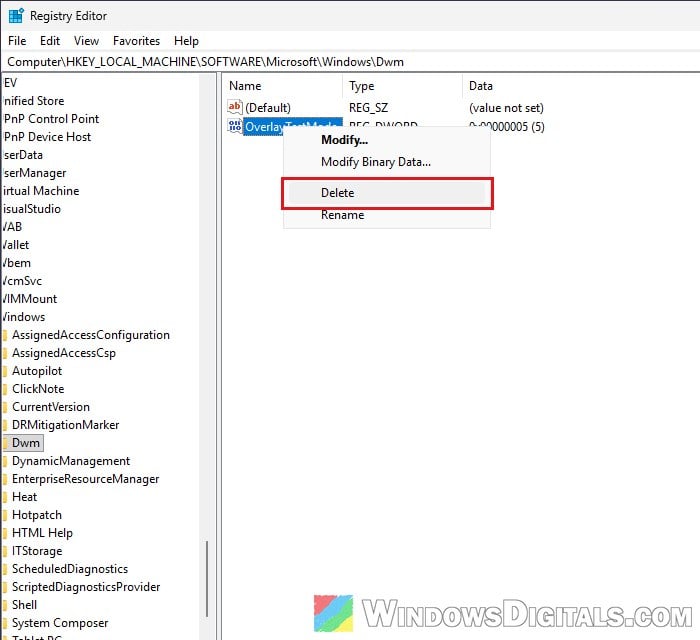The width and height of the screenshot is (700, 640).
Task: Select the ITStorage key
Action: [37, 551]
